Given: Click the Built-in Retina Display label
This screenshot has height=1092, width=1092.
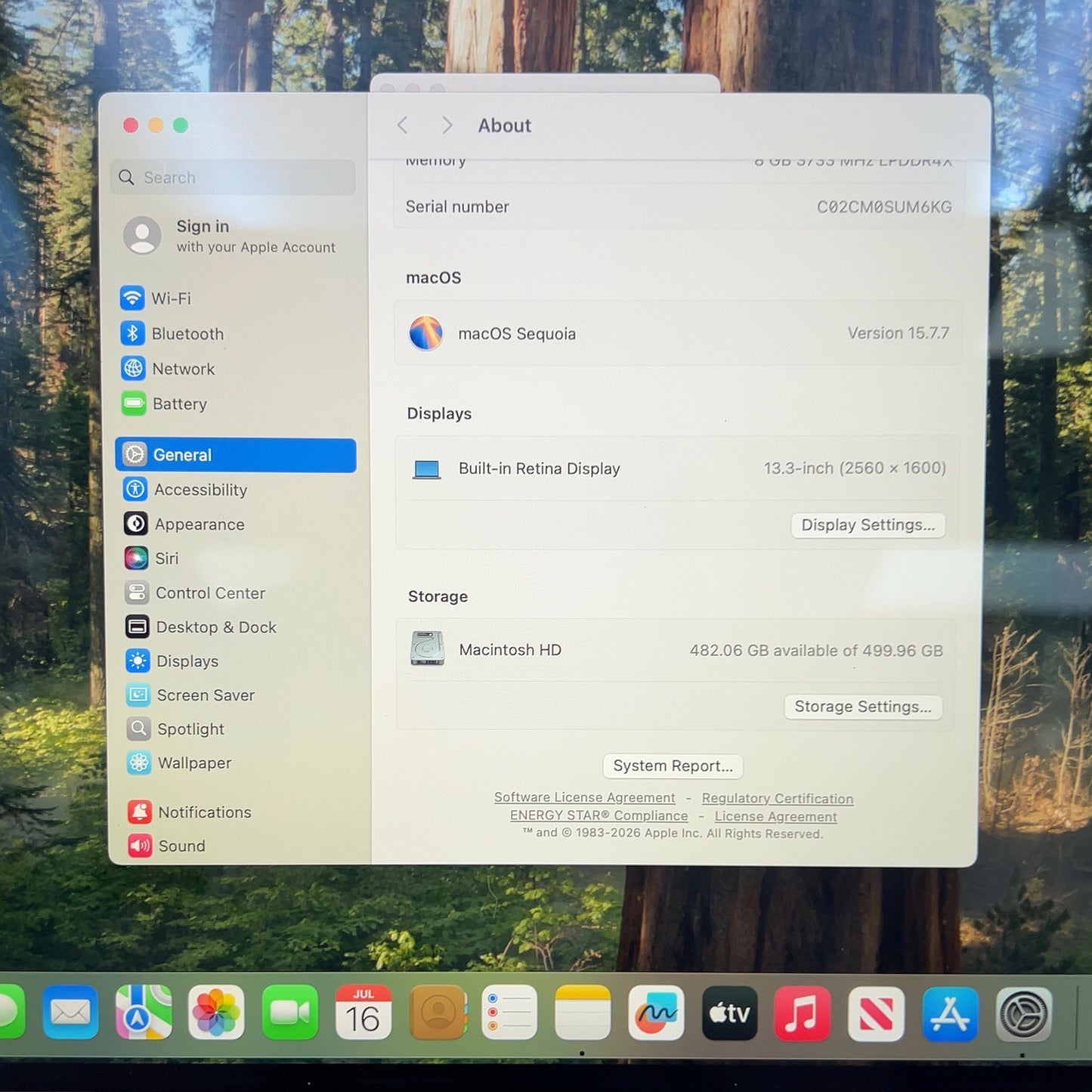Looking at the screenshot, I should pyautogui.click(x=540, y=469).
